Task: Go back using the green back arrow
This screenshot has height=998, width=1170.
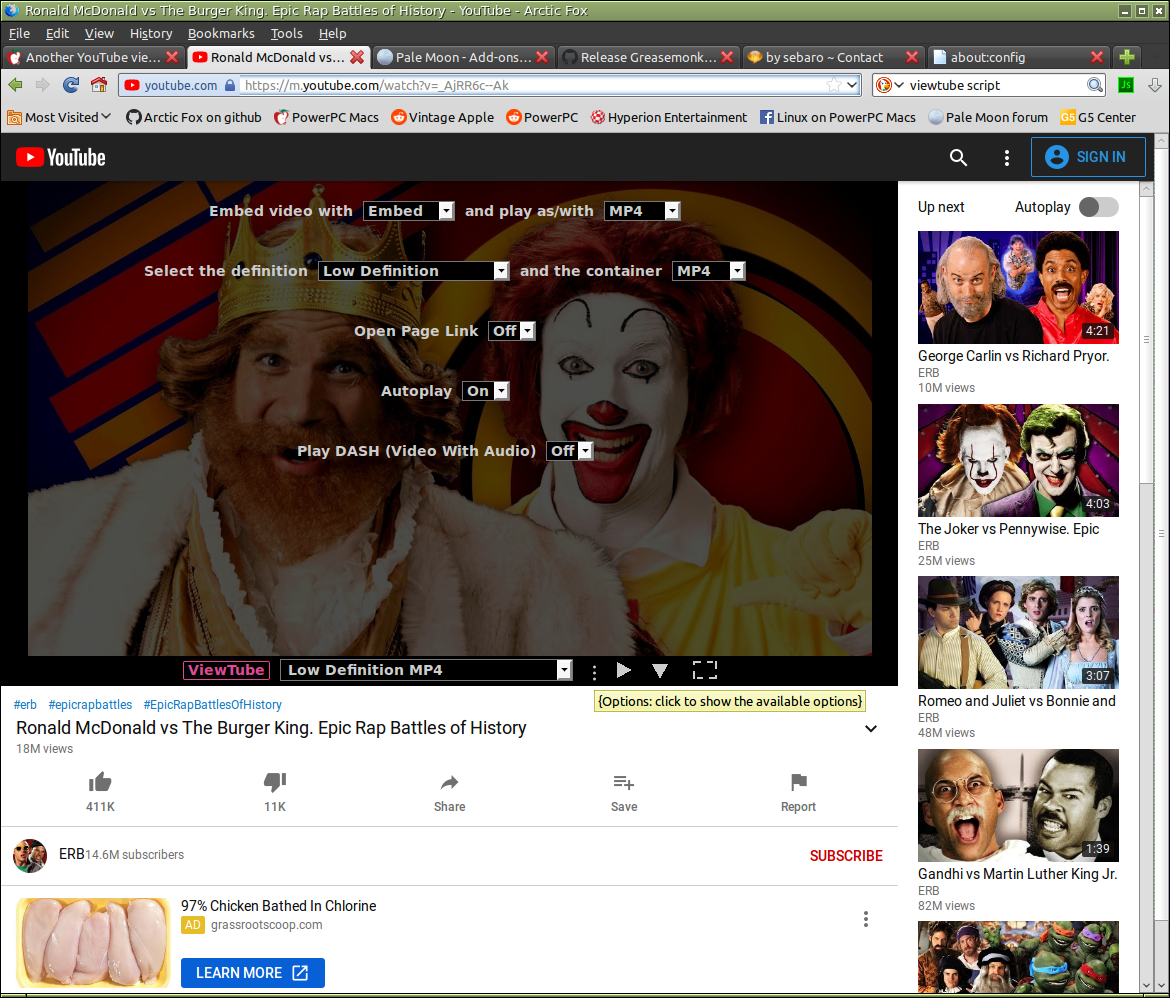Action: tap(15, 85)
